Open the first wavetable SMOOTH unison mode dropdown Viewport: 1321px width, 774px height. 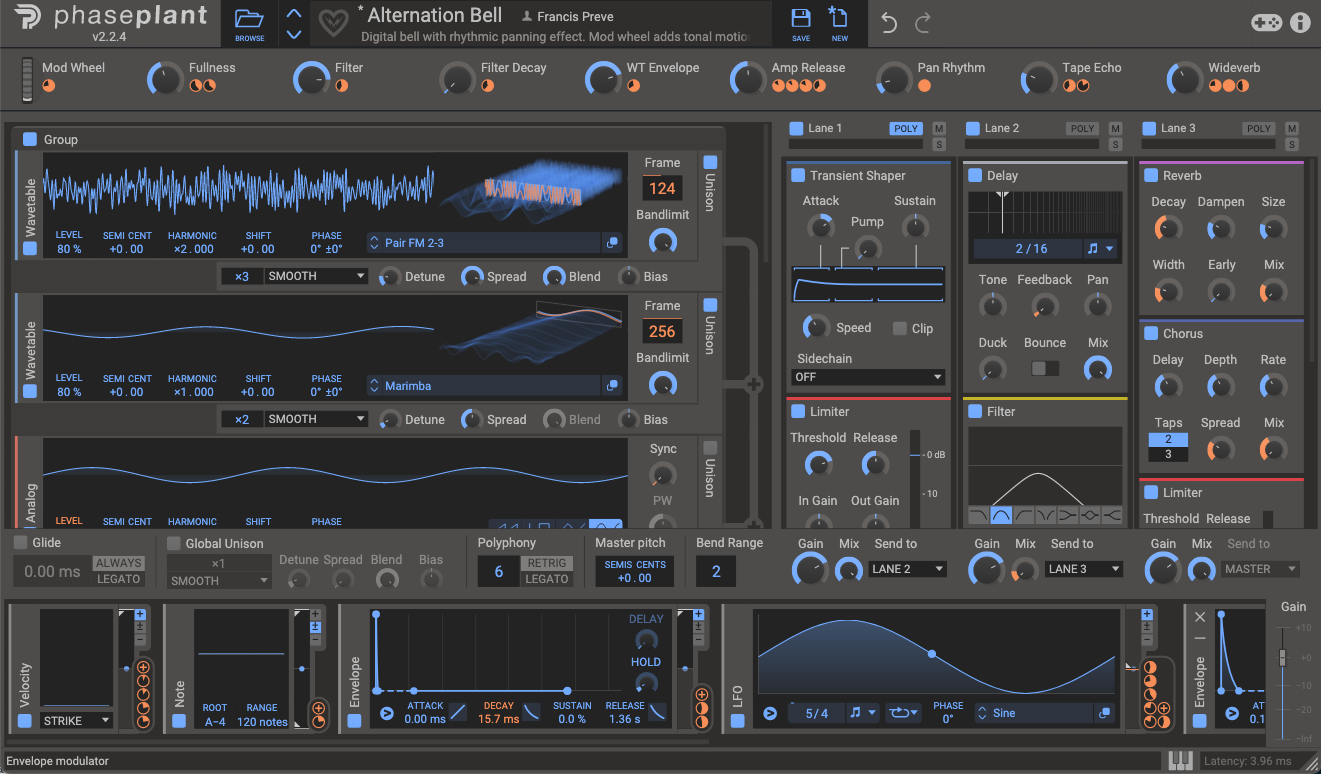point(317,276)
